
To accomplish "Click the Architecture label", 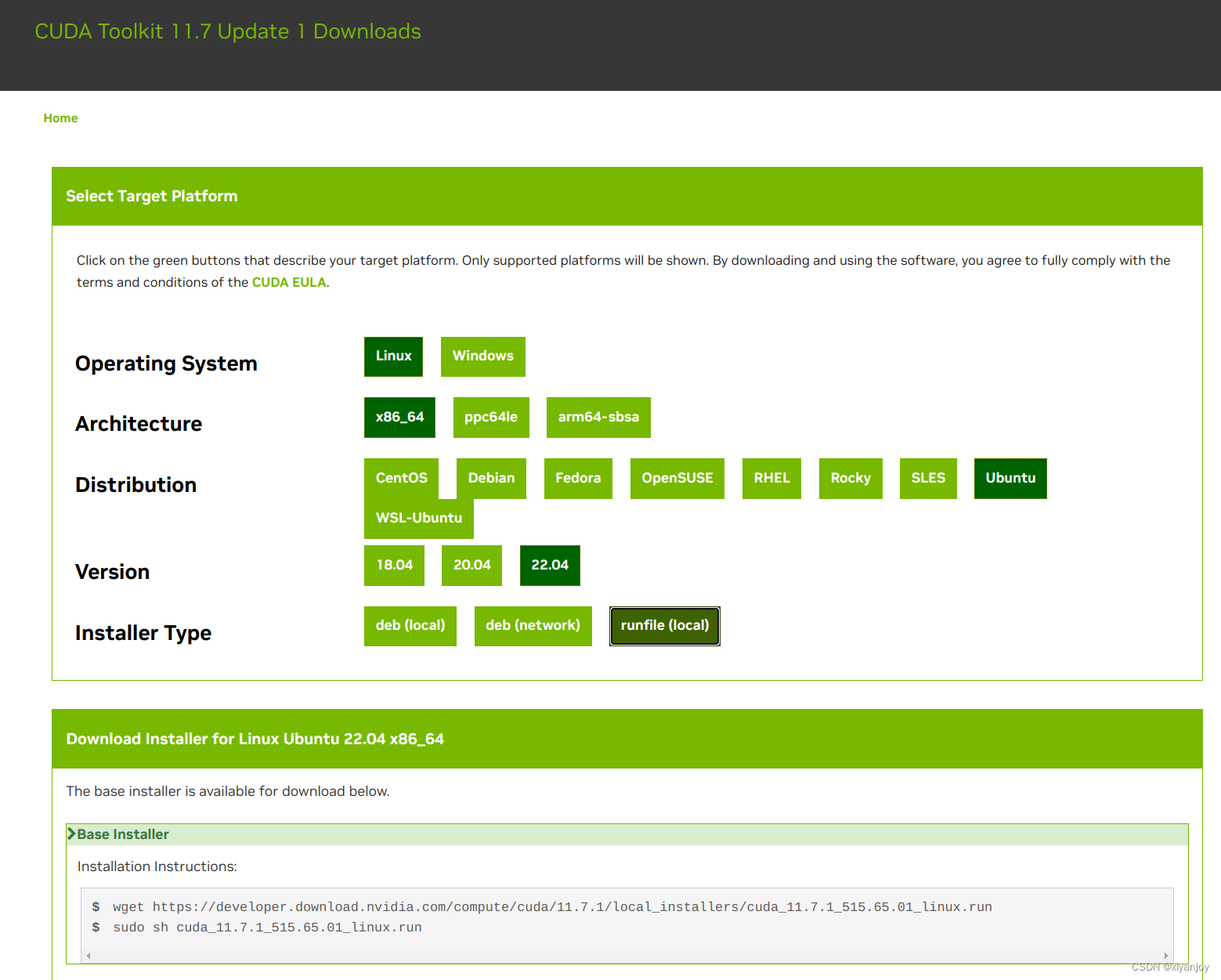I will click(x=139, y=424).
